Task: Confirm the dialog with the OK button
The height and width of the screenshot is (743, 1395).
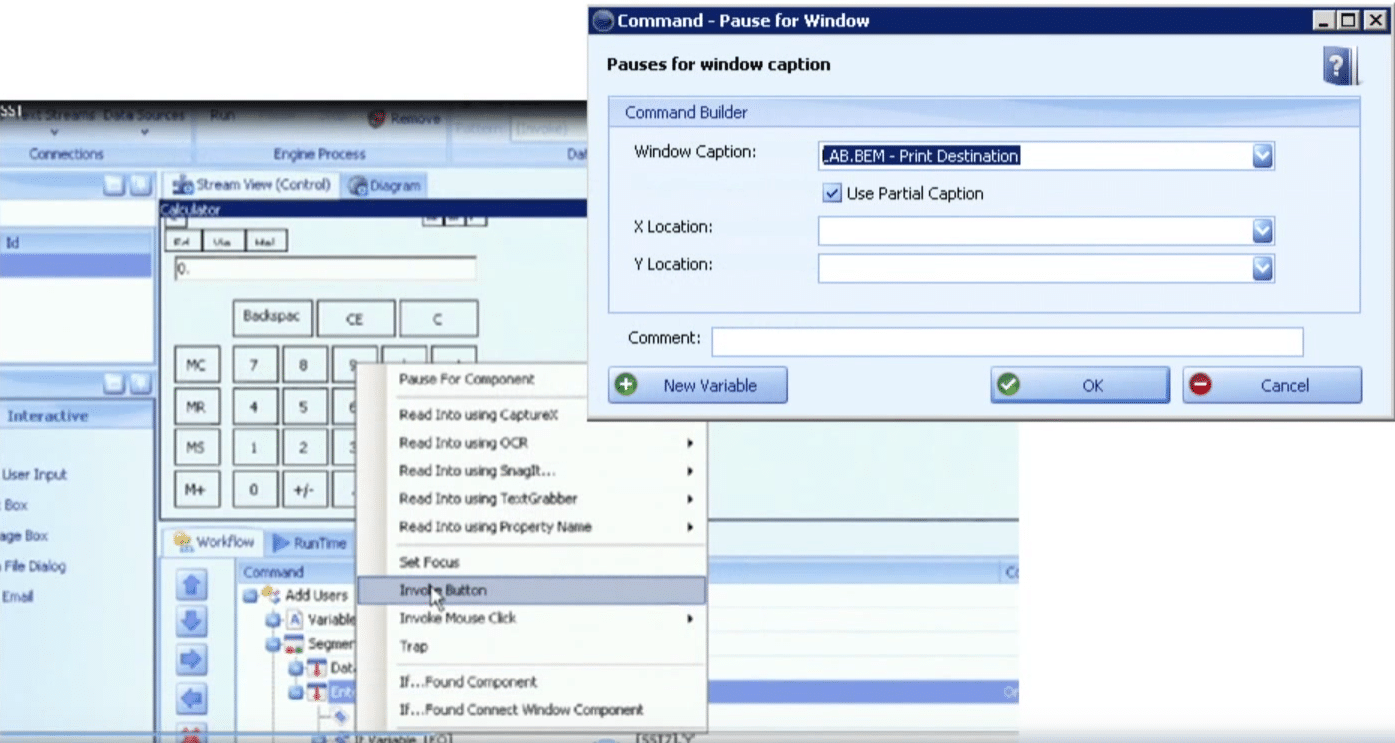Action: click(1079, 385)
